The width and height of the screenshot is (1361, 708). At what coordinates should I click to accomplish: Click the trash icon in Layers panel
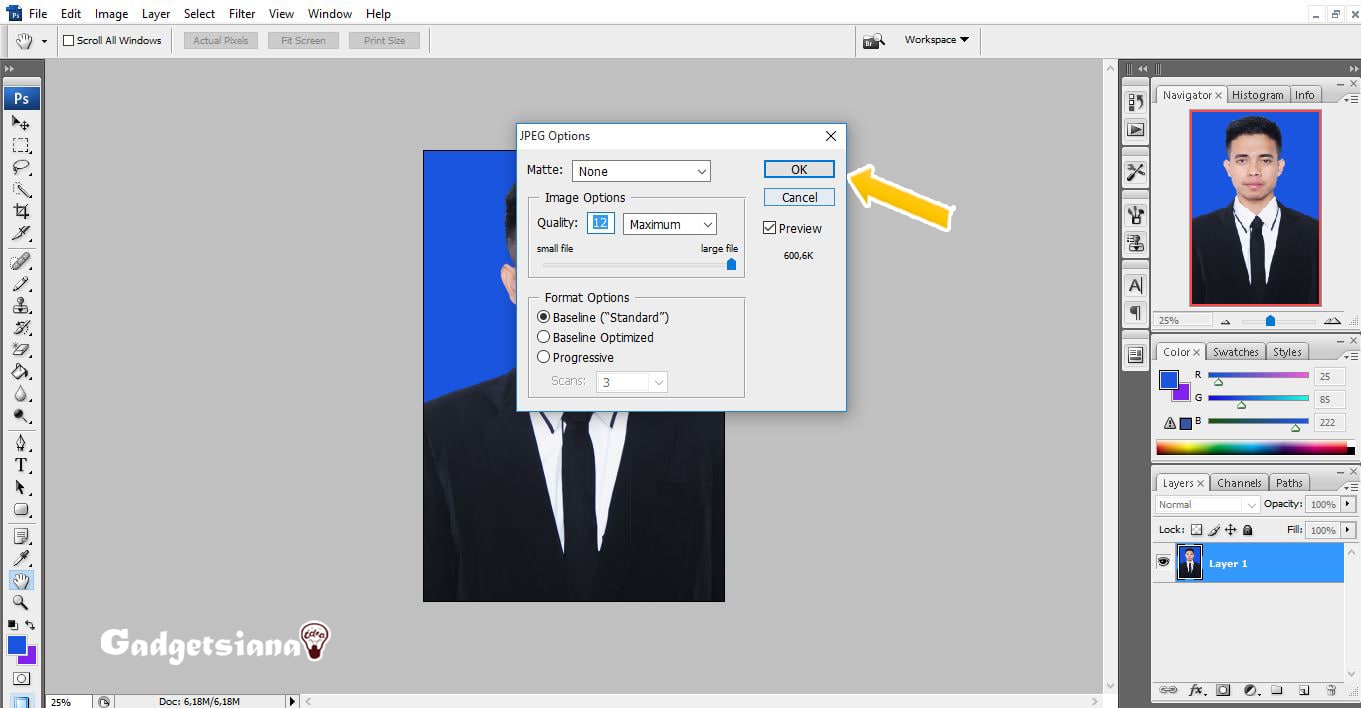point(1330,690)
